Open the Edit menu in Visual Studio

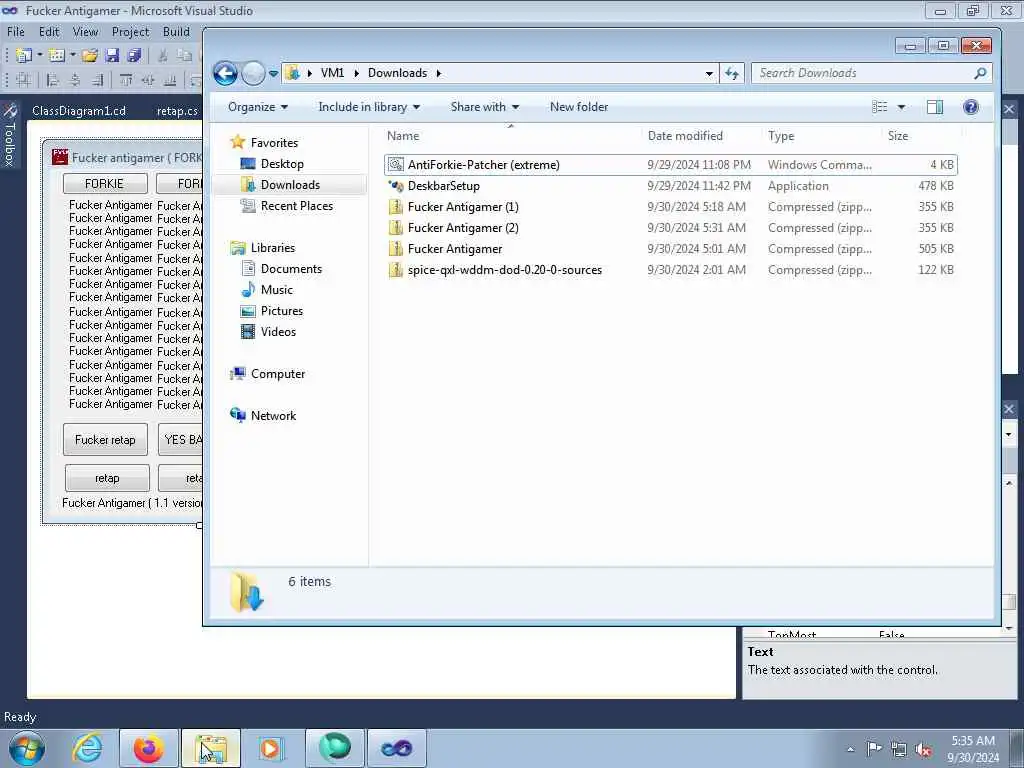(x=49, y=31)
